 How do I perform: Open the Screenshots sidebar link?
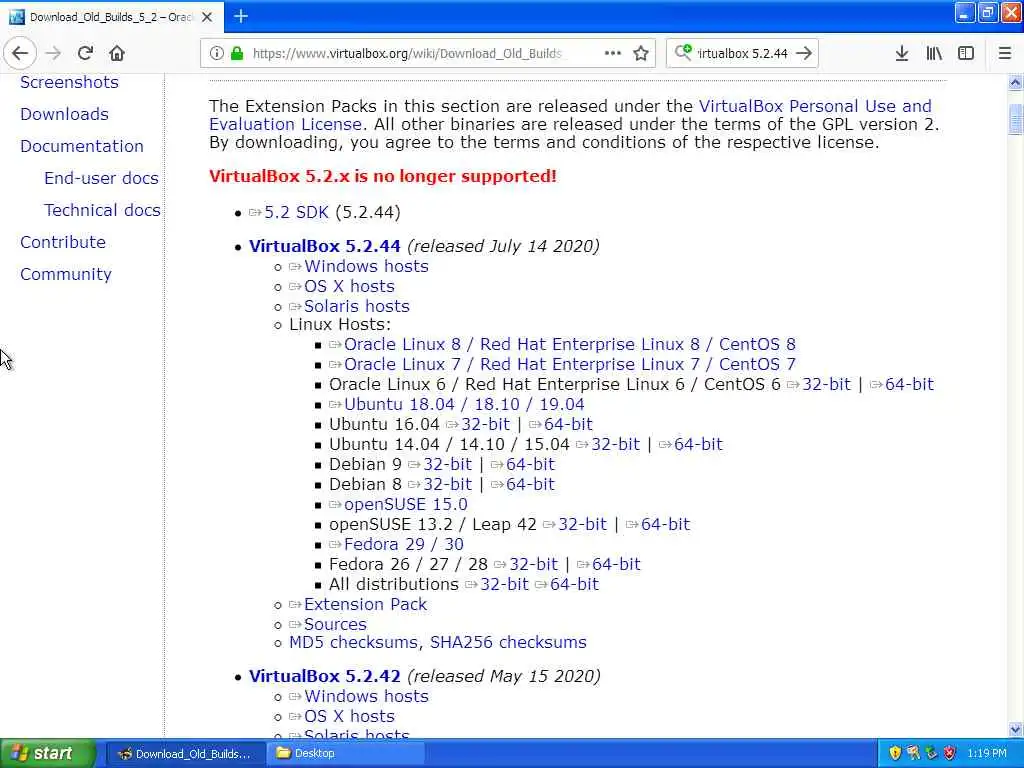coord(69,82)
